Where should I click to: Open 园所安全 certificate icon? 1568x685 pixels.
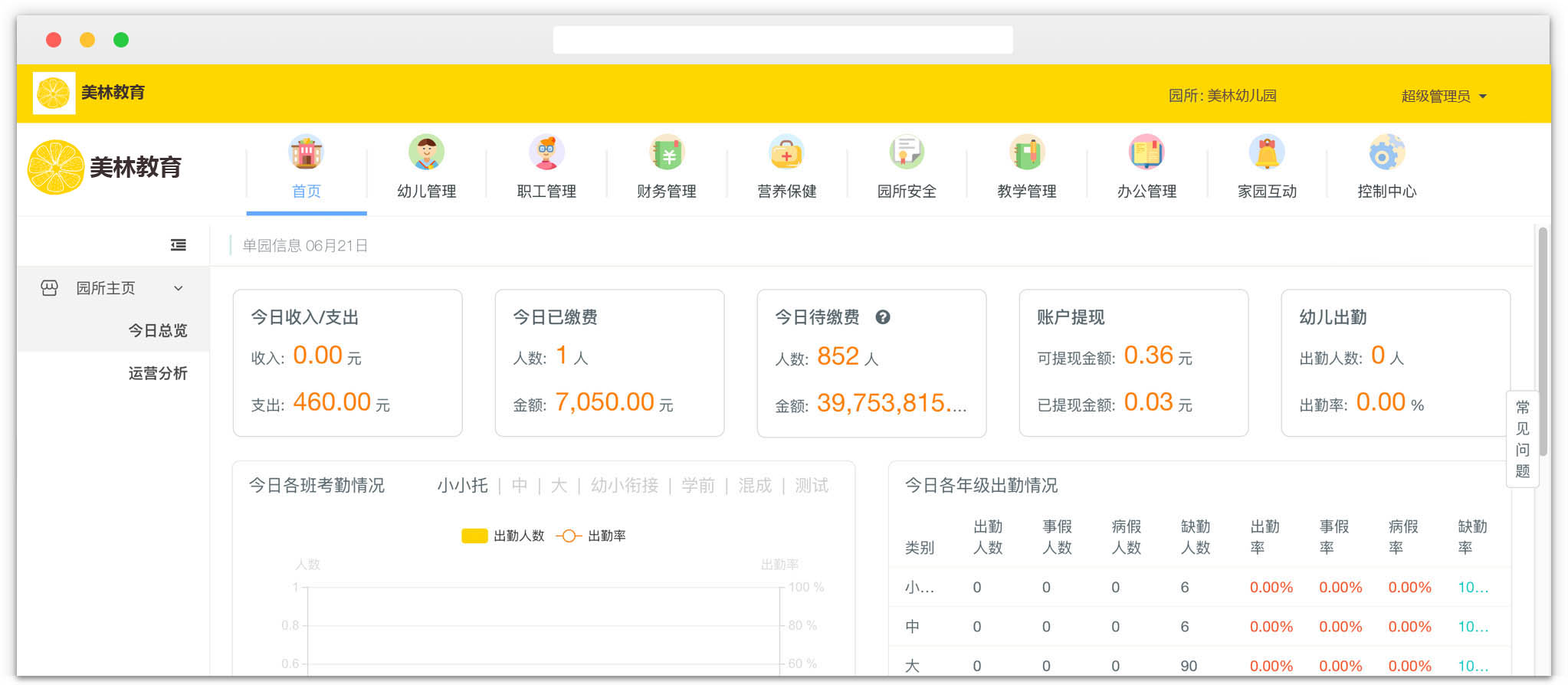click(x=907, y=152)
